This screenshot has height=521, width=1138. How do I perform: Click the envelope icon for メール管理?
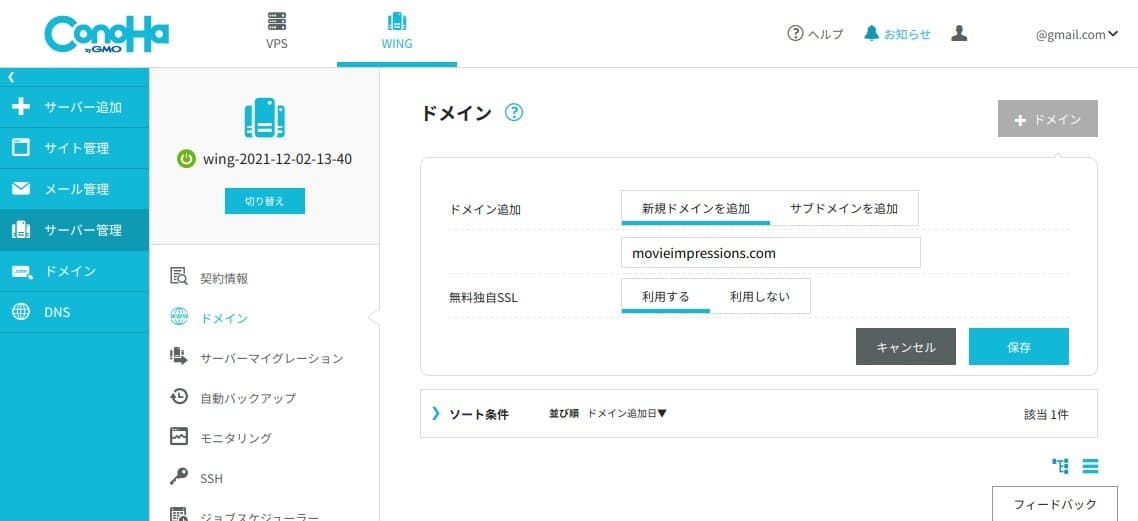[21, 189]
